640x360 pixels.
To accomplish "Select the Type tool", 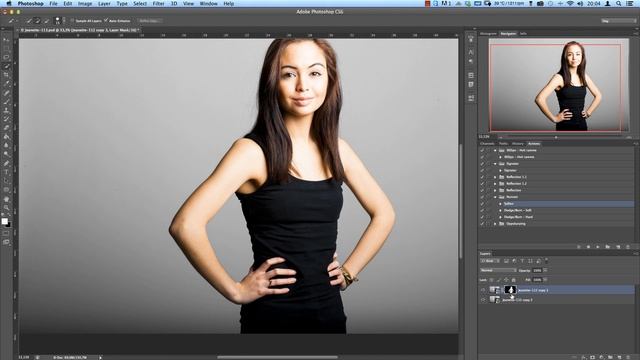I will pyautogui.click(x=6, y=172).
